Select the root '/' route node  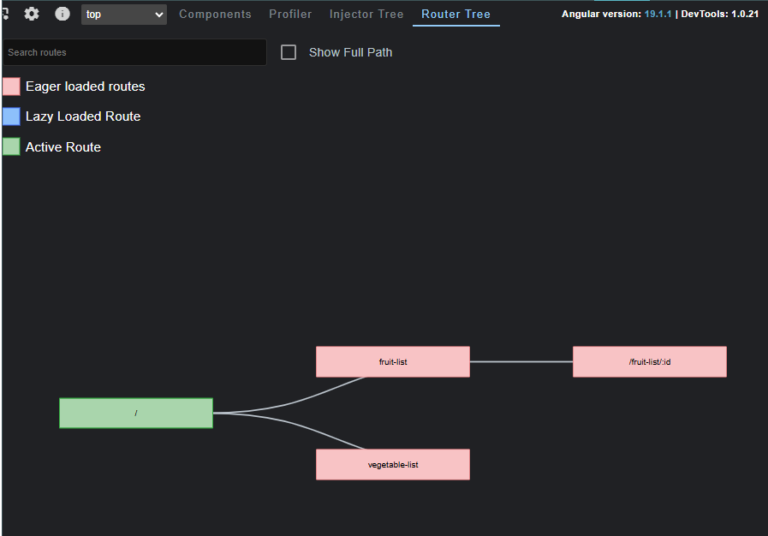tap(136, 413)
